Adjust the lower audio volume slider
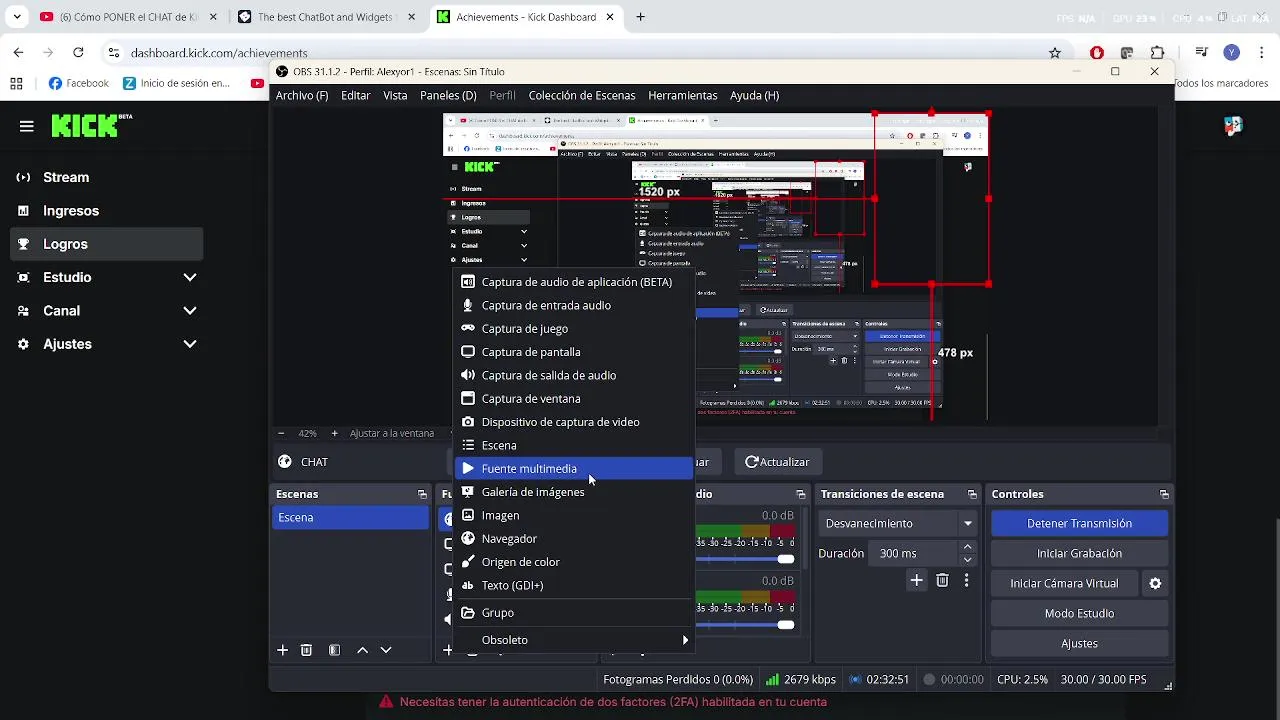Screen dimensions: 1280x720 point(786,625)
